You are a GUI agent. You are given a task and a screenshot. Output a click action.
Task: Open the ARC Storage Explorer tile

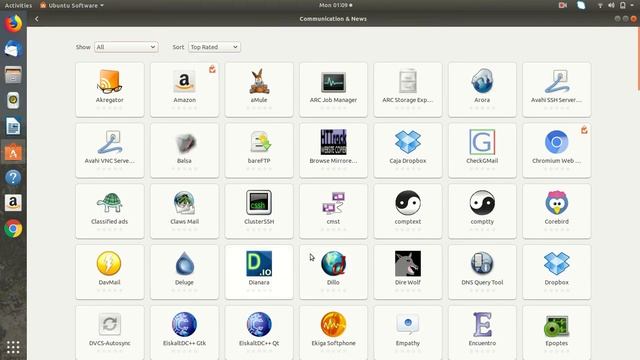(x=408, y=90)
